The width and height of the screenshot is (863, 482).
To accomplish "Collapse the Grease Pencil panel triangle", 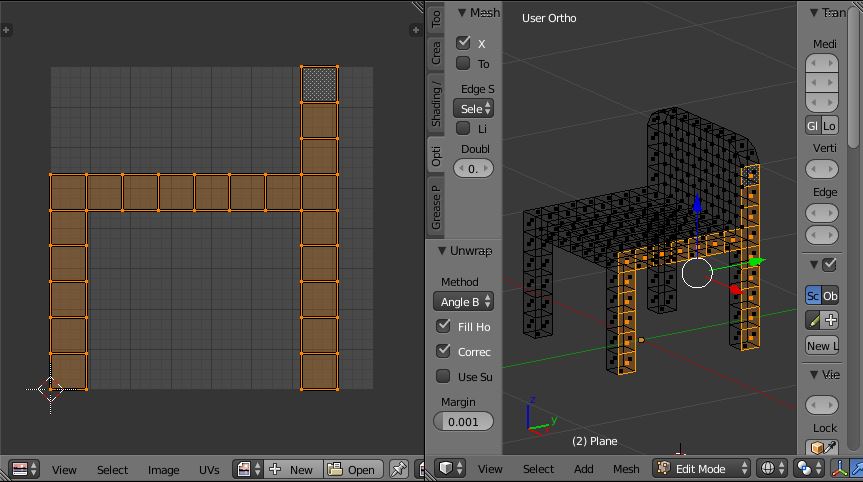I will click(x=813, y=265).
